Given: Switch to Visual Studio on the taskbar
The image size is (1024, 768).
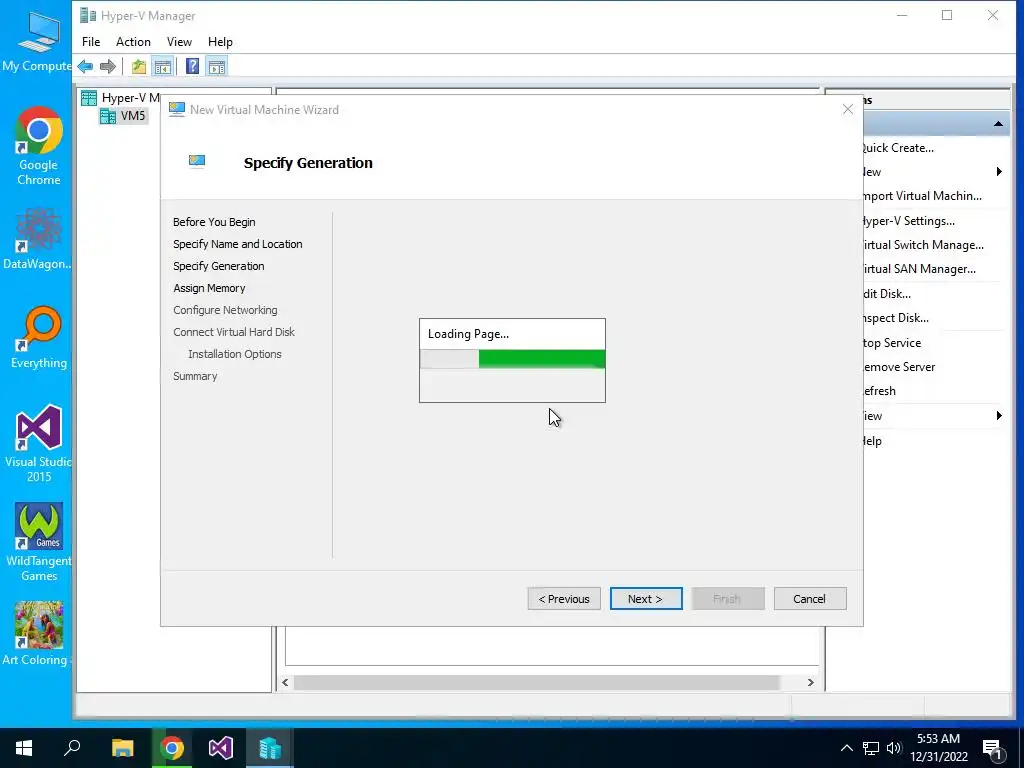Looking at the screenshot, I should [221, 748].
